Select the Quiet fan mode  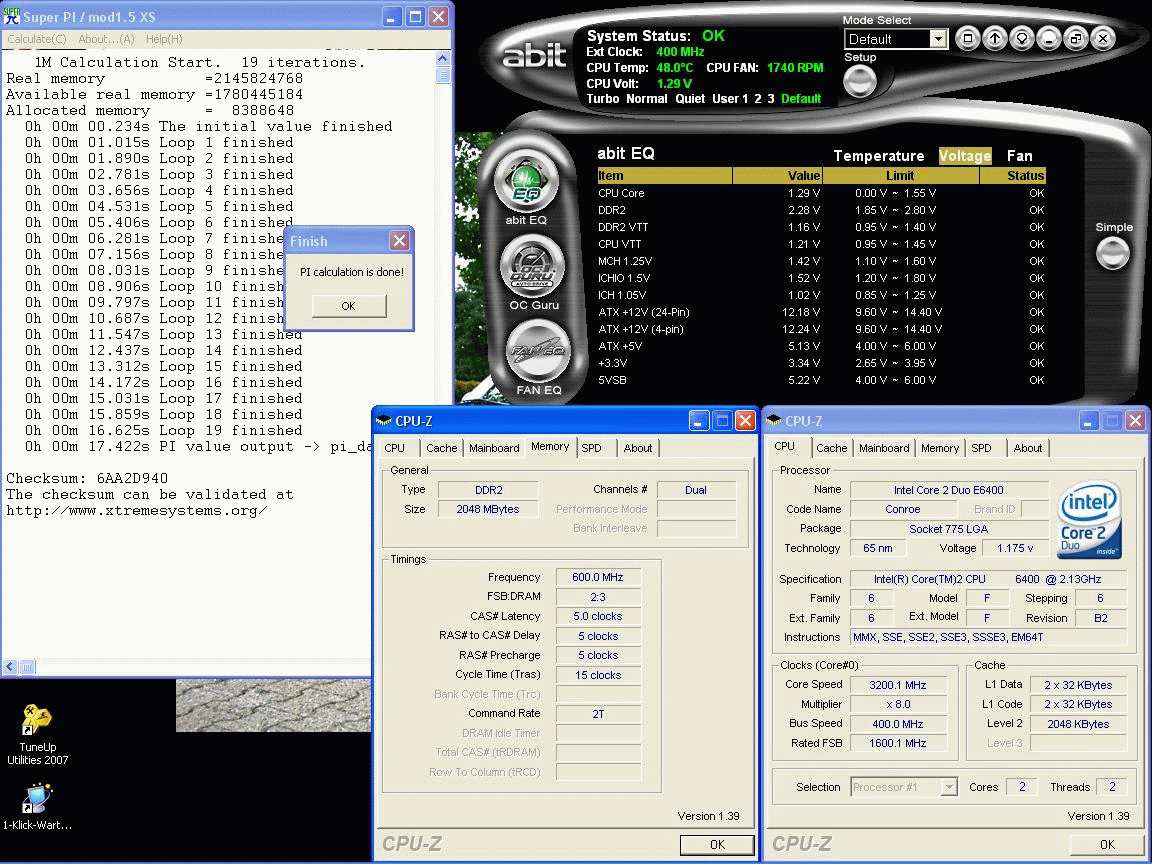pos(690,98)
